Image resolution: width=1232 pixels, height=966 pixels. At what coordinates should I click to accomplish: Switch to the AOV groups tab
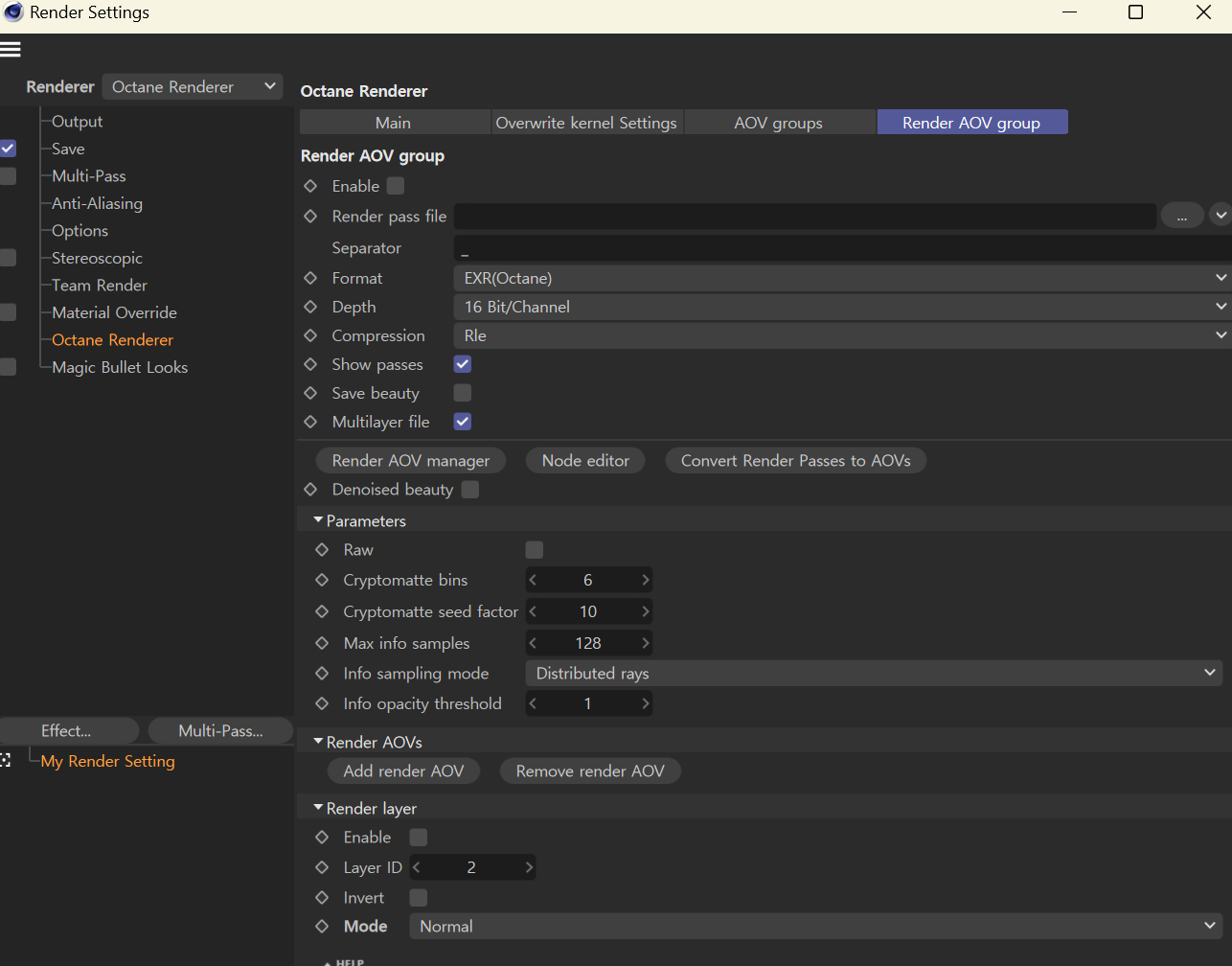(x=779, y=123)
